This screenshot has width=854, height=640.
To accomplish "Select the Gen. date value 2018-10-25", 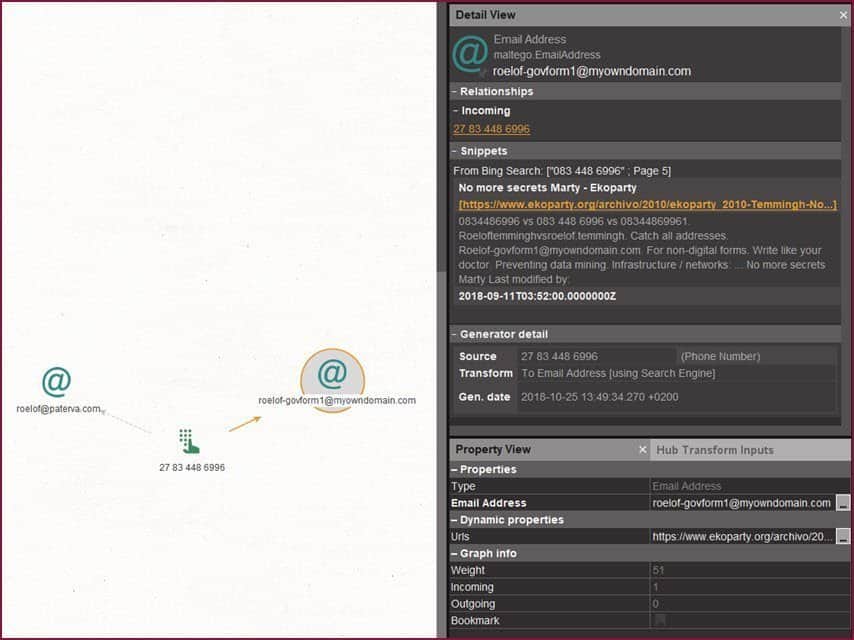I will coord(600,397).
